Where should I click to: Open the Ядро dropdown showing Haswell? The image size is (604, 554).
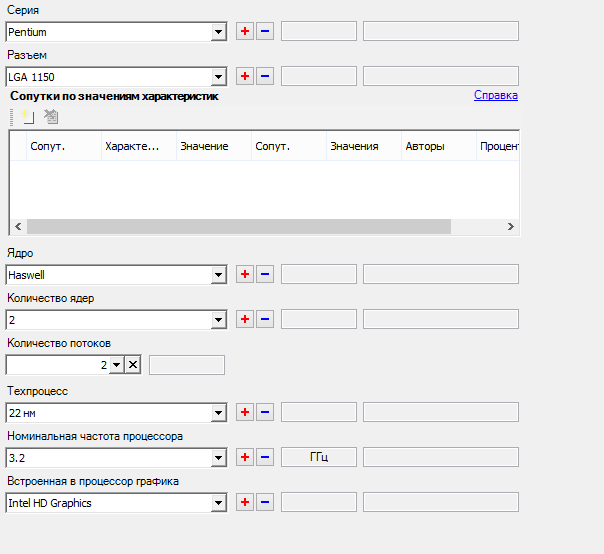(x=218, y=275)
